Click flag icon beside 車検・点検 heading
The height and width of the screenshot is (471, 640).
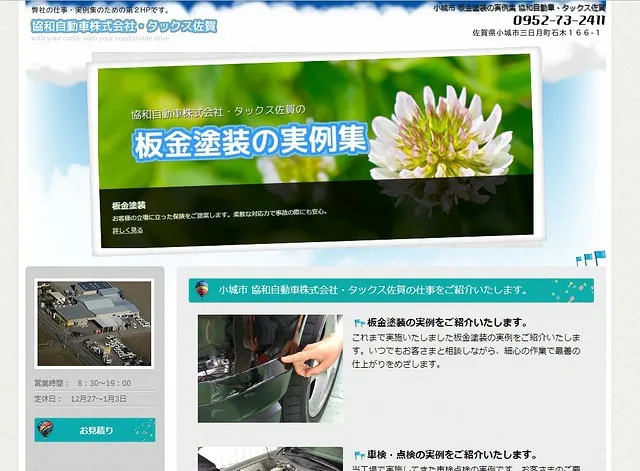pos(359,455)
